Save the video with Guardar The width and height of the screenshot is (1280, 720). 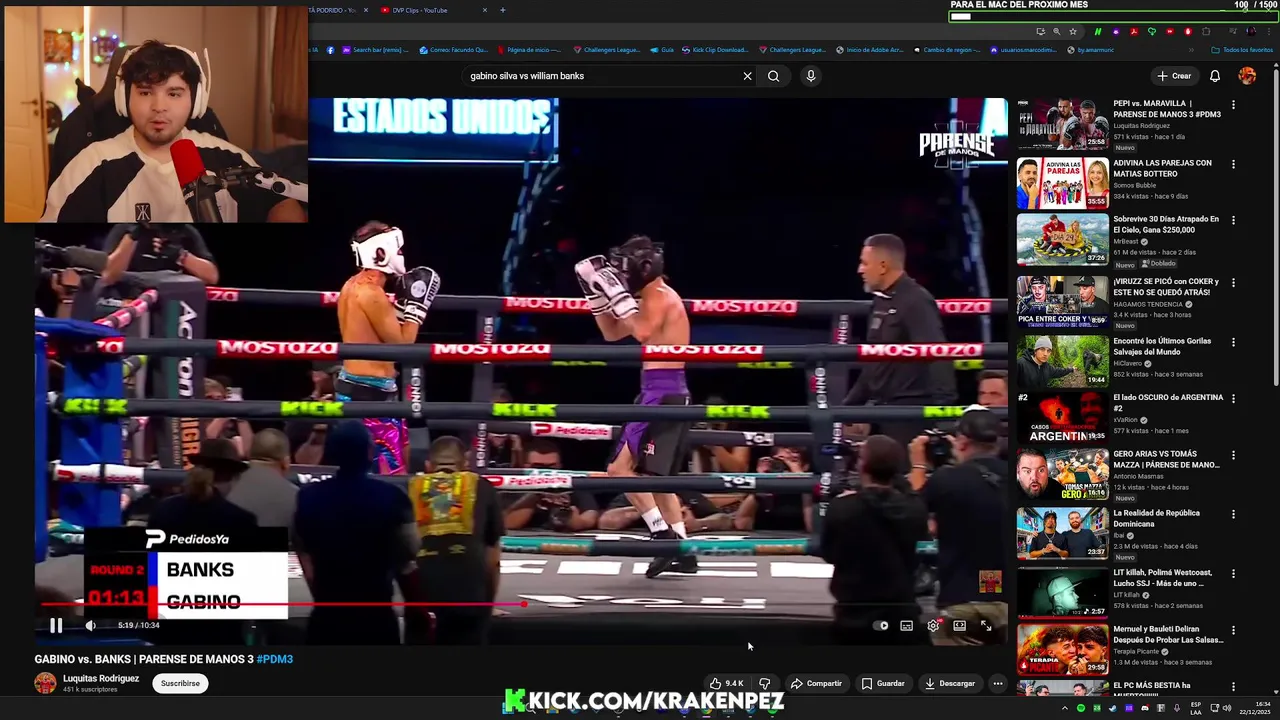[x=883, y=684]
